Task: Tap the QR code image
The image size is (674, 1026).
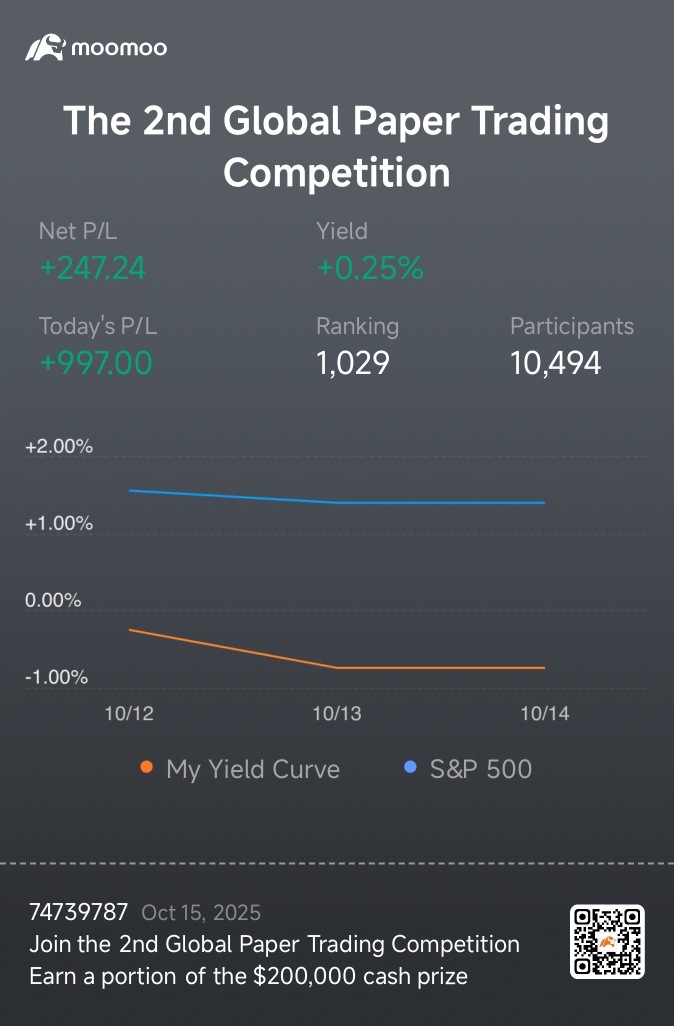Action: point(607,941)
